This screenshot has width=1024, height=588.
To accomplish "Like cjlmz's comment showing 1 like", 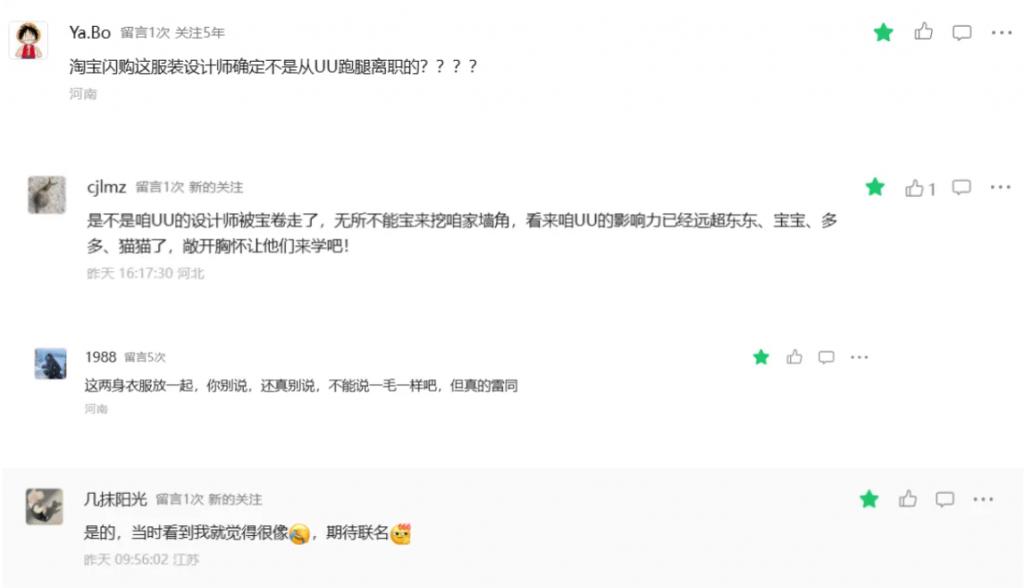I will 920,188.
